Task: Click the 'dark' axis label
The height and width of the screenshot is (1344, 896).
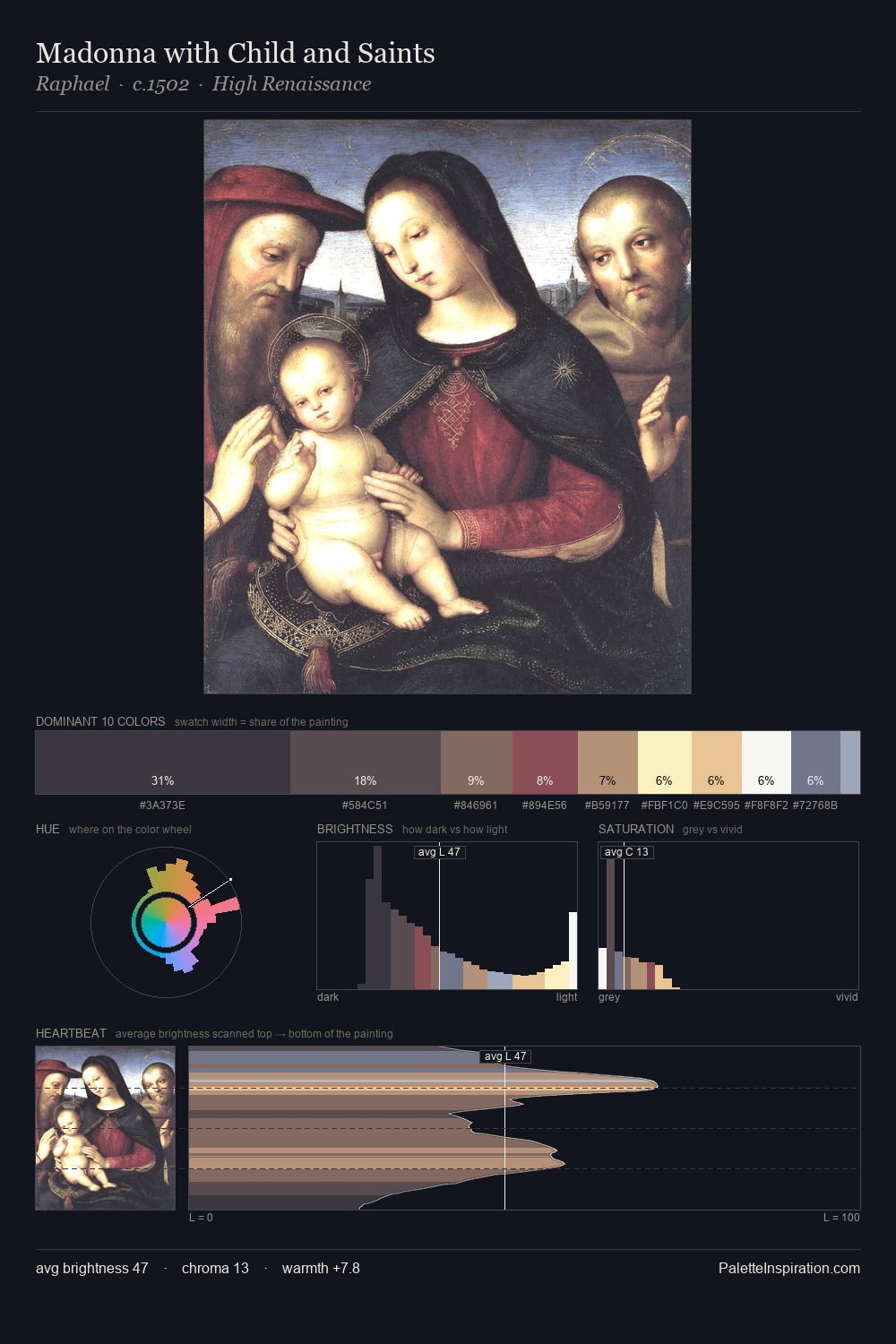Action: click(328, 997)
